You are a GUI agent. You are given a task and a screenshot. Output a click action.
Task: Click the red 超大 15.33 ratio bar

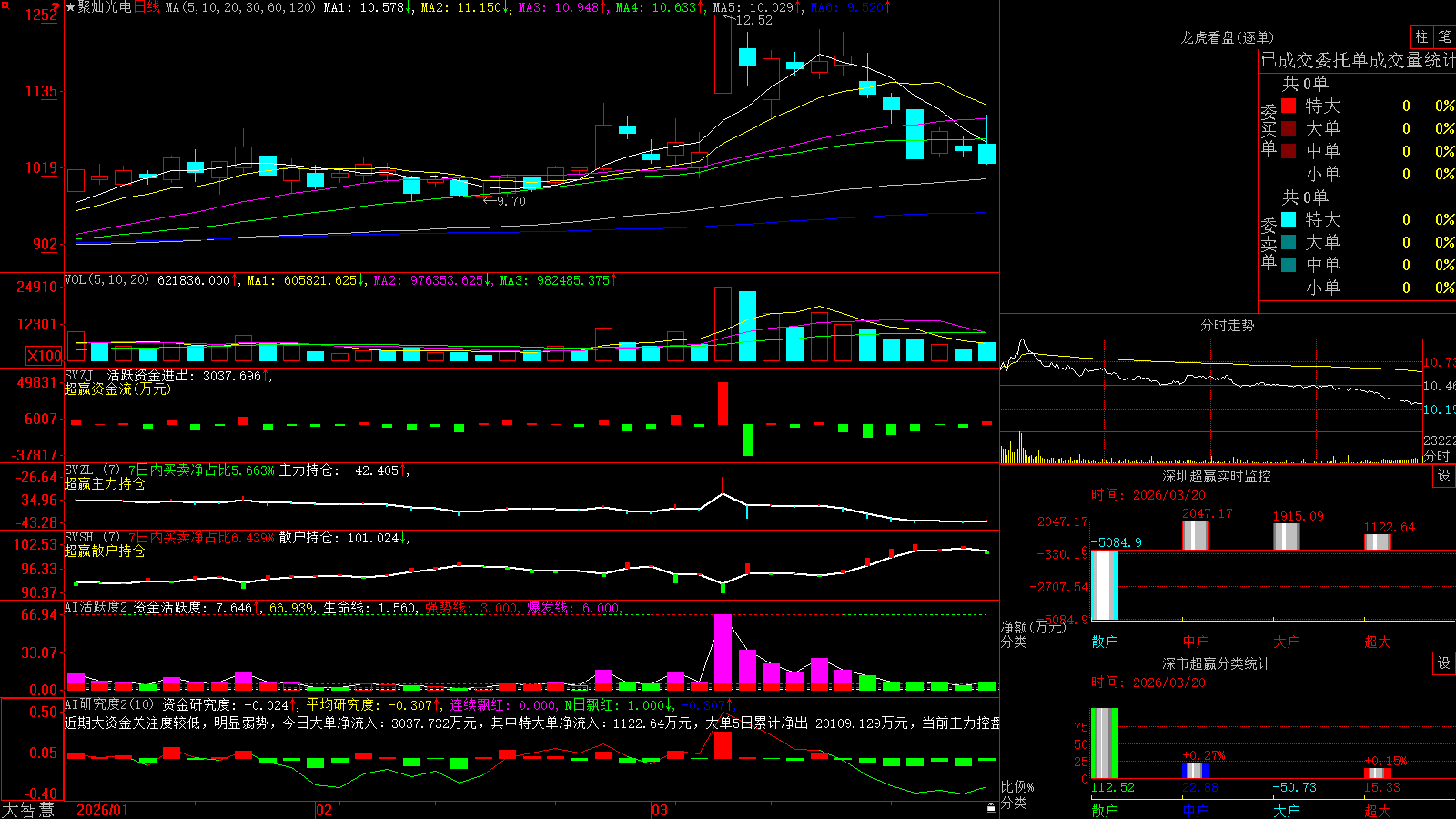click(1378, 773)
